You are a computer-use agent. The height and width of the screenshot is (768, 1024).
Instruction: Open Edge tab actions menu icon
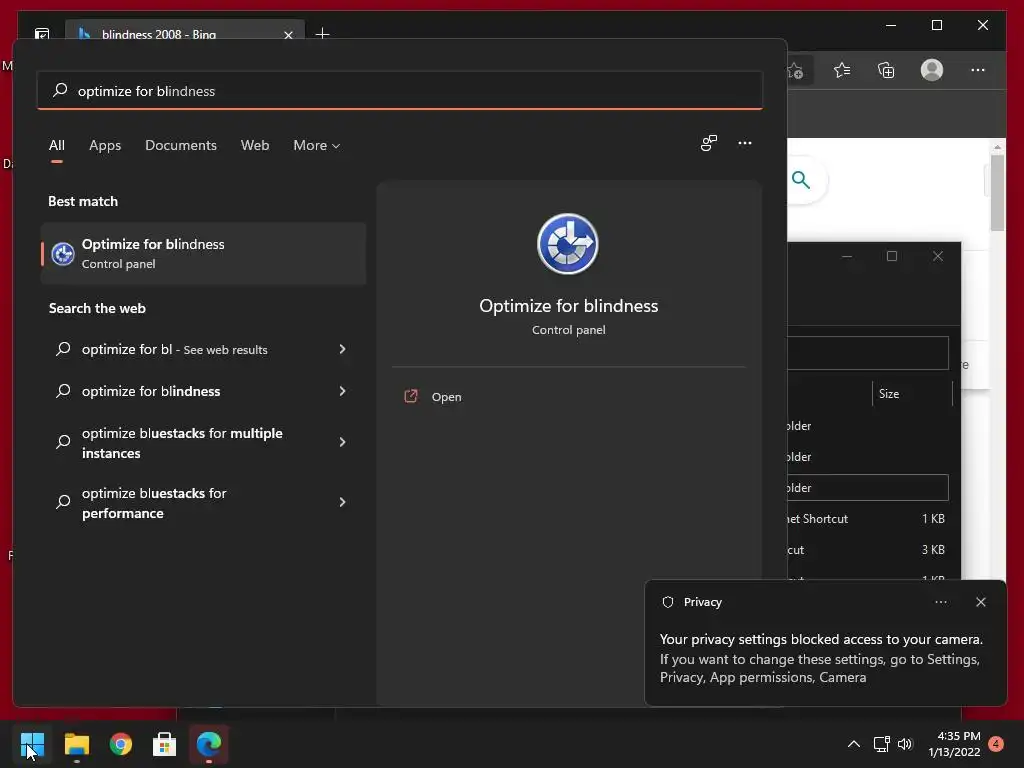[42, 34]
